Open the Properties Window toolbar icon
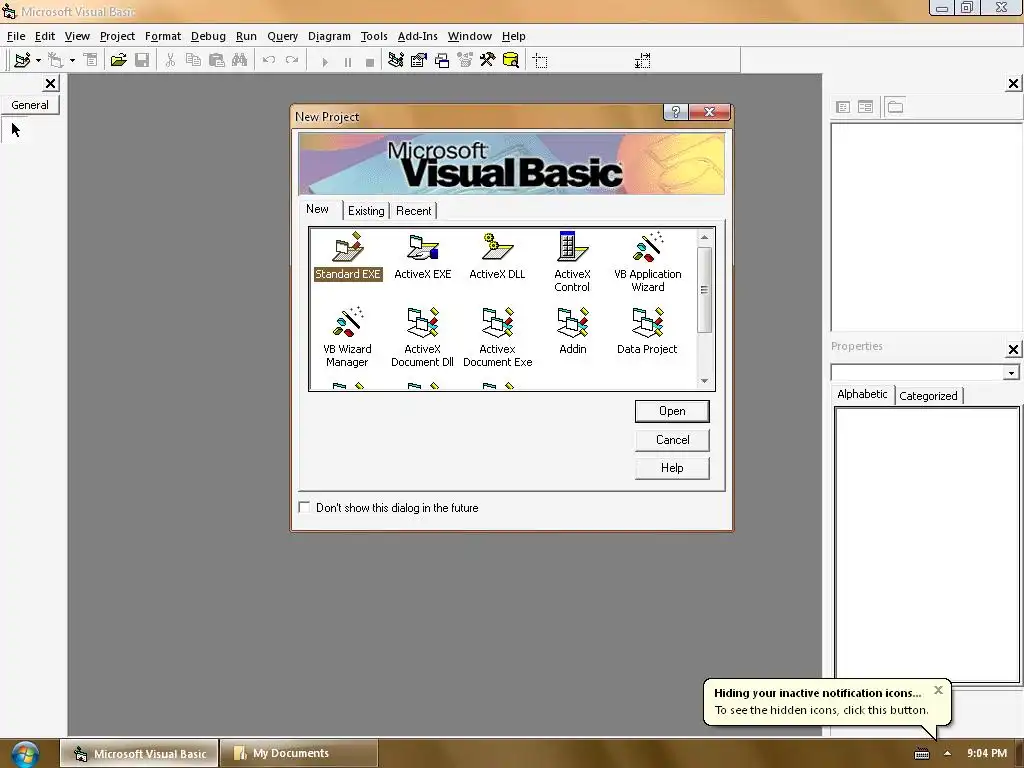1024x768 pixels. [x=419, y=61]
